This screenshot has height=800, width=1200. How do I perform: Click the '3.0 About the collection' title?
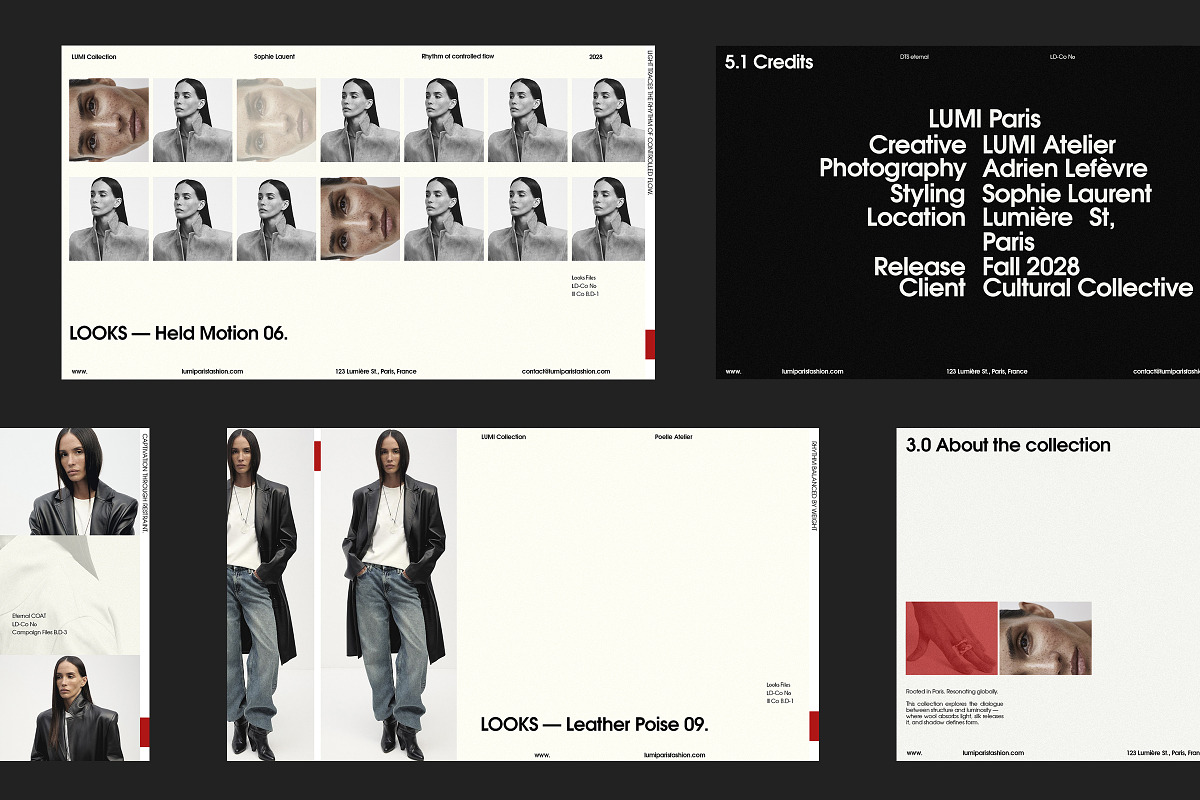click(1008, 445)
